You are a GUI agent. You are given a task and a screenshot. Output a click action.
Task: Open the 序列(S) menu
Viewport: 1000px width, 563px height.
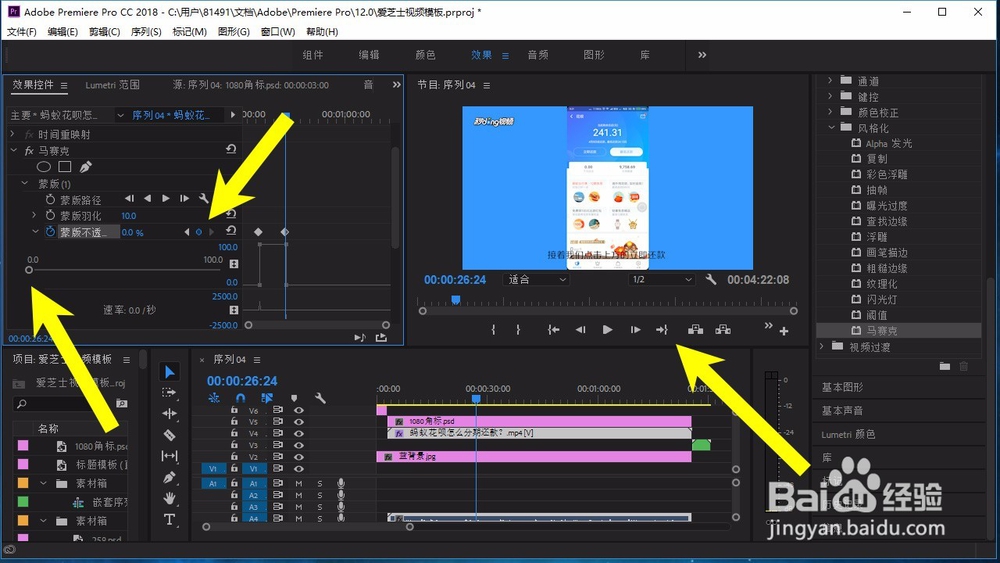pos(146,31)
